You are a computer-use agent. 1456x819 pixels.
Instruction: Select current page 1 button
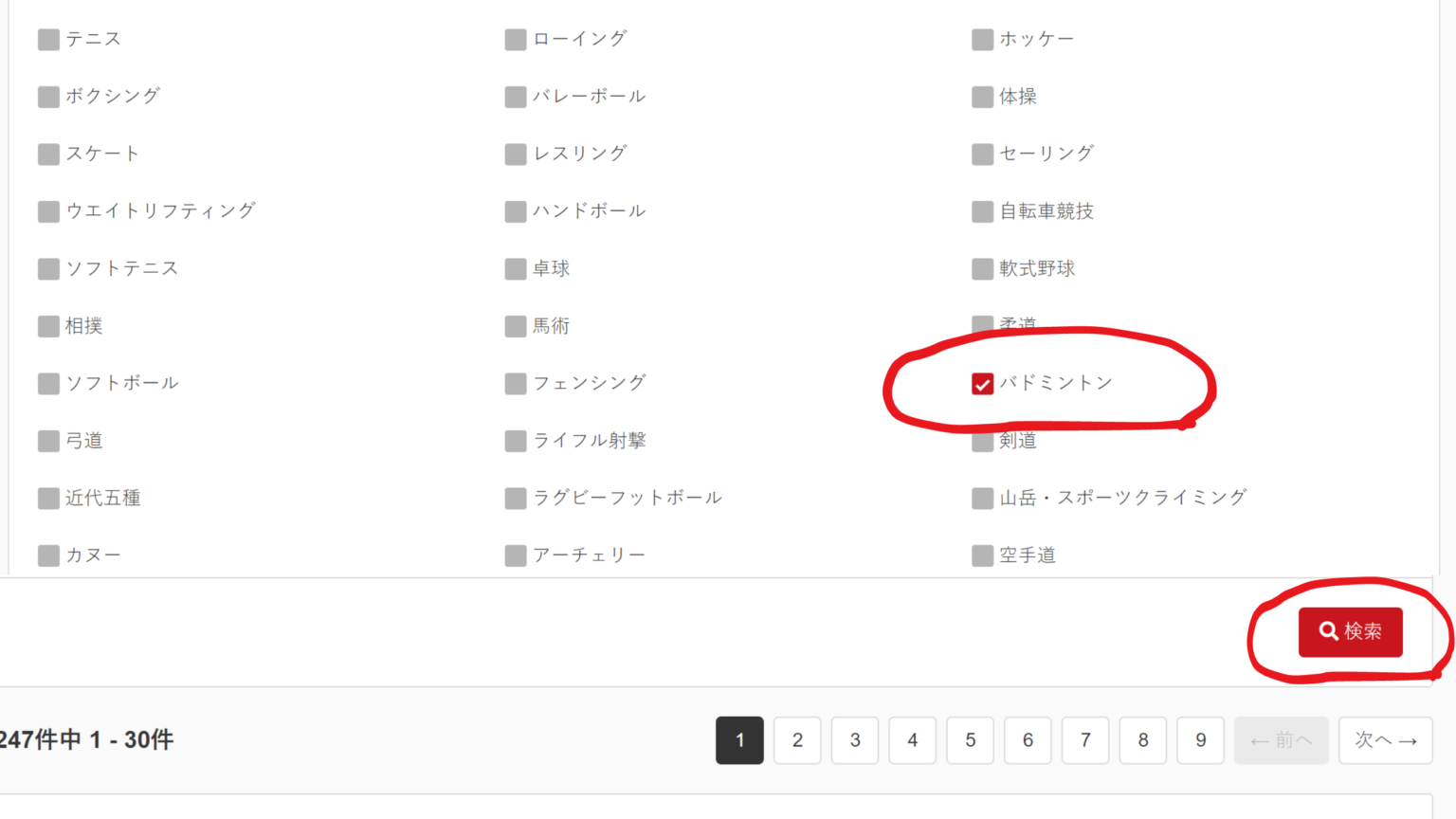tap(739, 740)
